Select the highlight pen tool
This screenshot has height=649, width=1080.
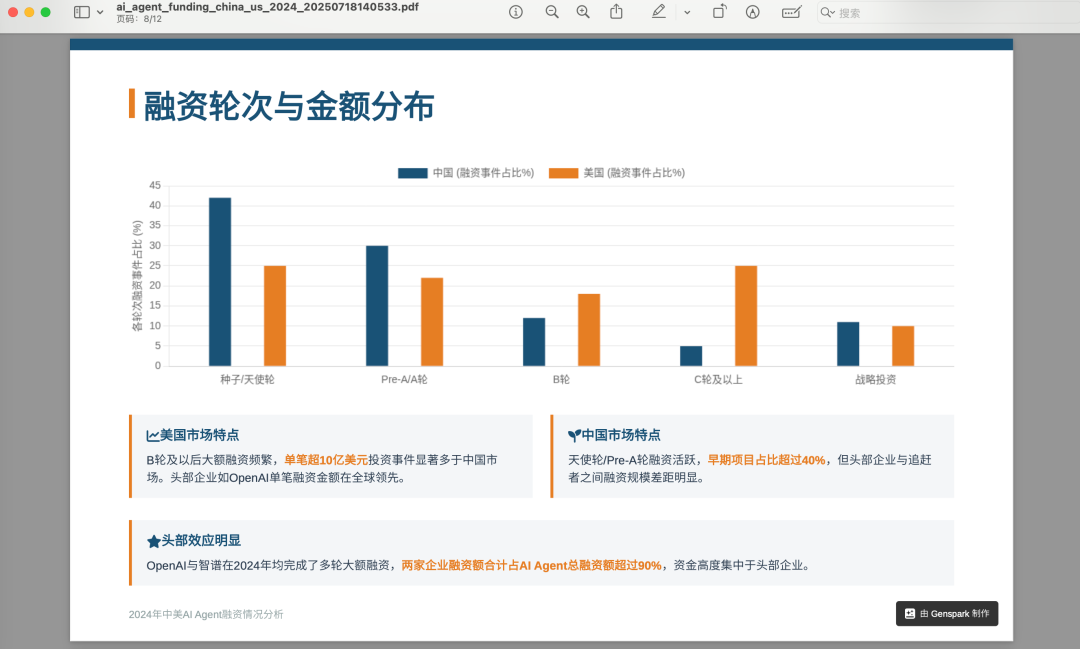[658, 12]
